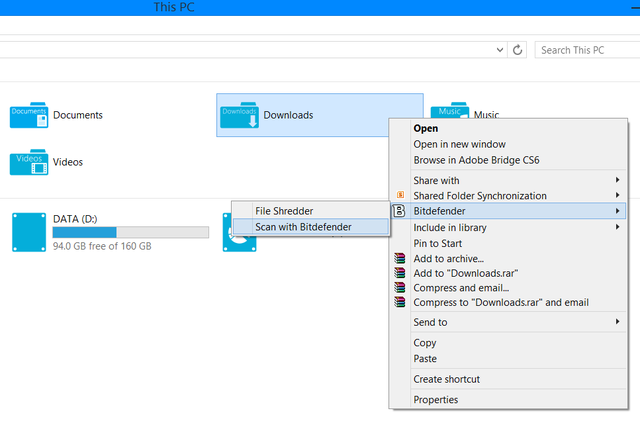
Task: Click the DATA (D:) storage usage bar
Action: coord(131,232)
